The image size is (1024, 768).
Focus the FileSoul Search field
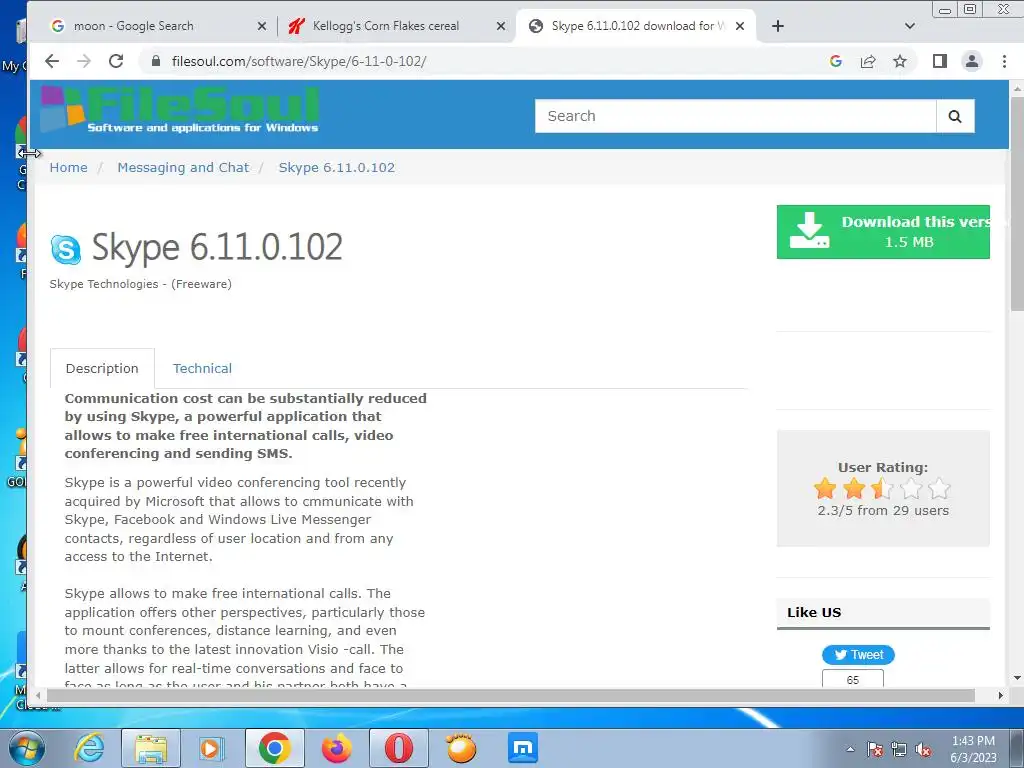(x=735, y=116)
